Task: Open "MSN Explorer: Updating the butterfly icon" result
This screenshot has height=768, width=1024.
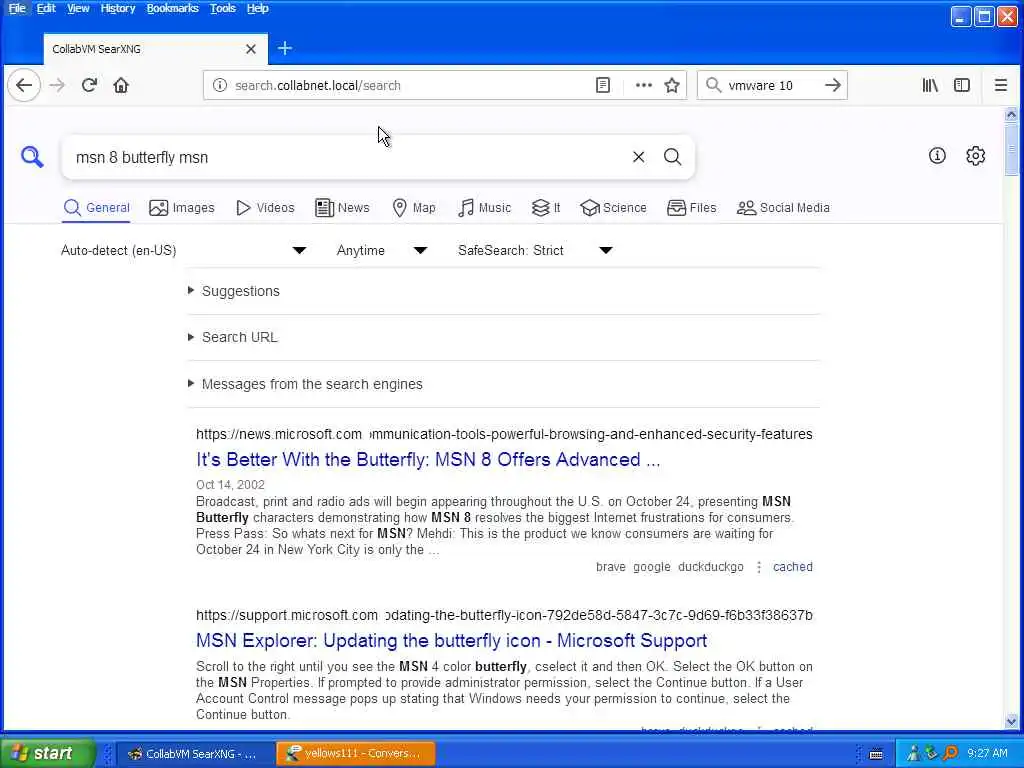Action: (x=451, y=641)
